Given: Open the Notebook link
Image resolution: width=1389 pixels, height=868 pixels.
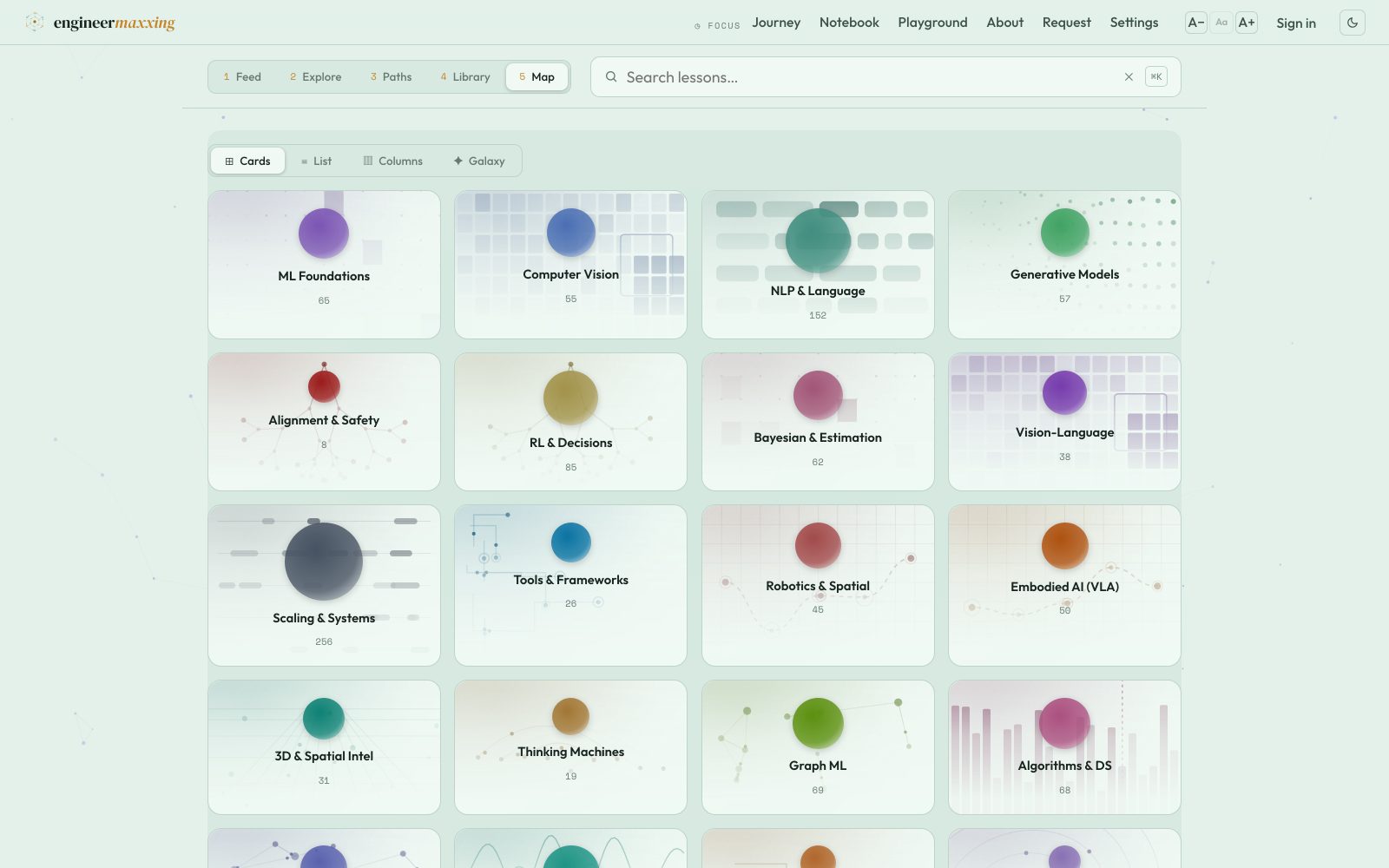Looking at the screenshot, I should (849, 23).
